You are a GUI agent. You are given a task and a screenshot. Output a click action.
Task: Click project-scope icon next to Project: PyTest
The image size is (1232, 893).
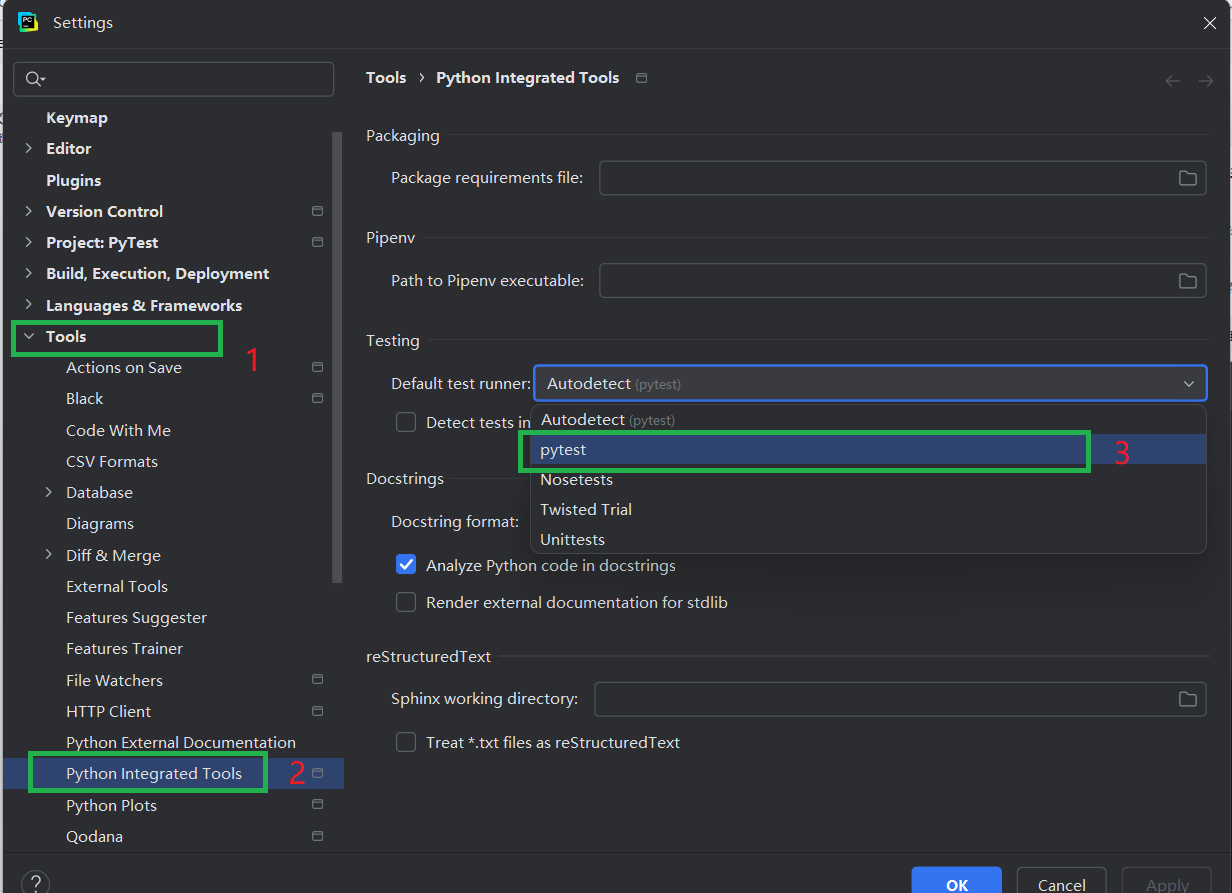(x=318, y=243)
